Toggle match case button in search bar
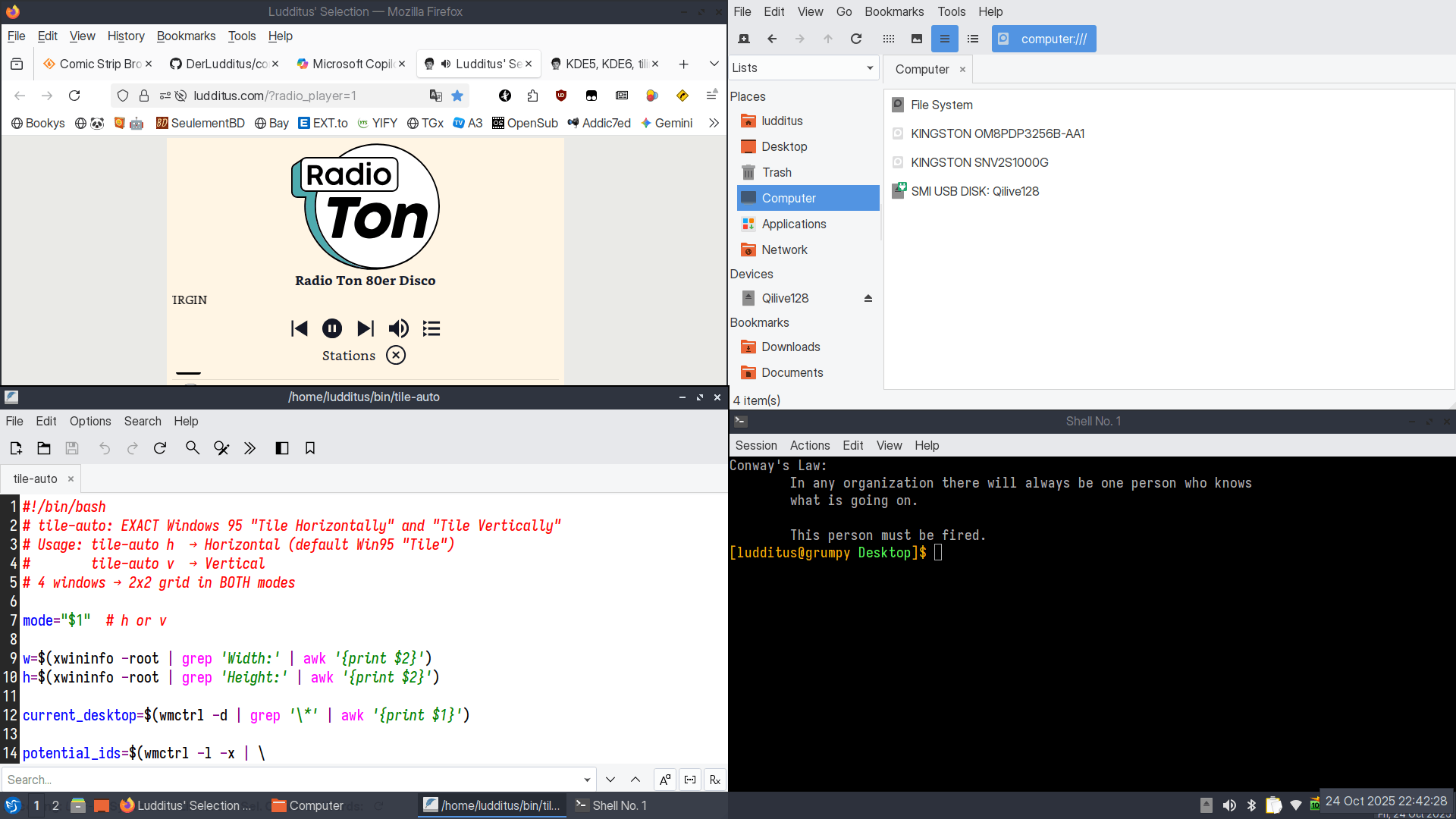The width and height of the screenshot is (1456, 819). click(665, 780)
